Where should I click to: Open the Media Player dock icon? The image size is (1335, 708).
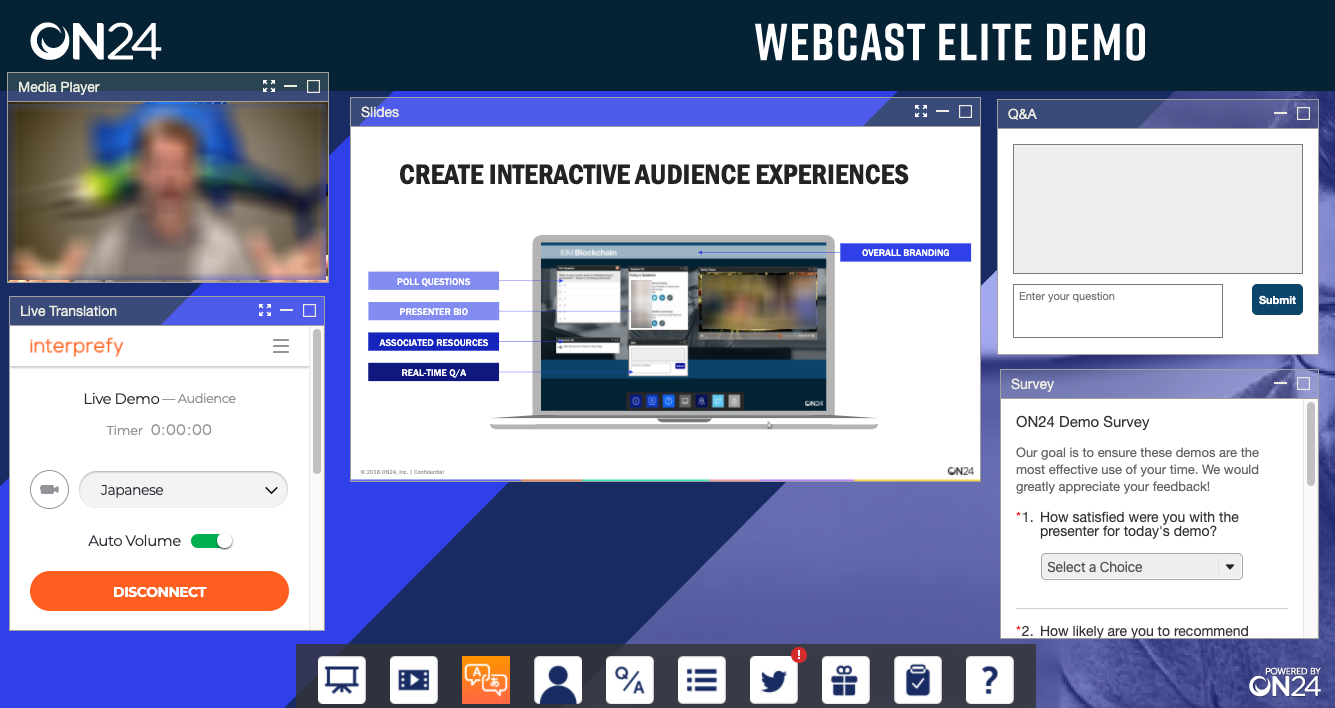click(x=414, y=680)
